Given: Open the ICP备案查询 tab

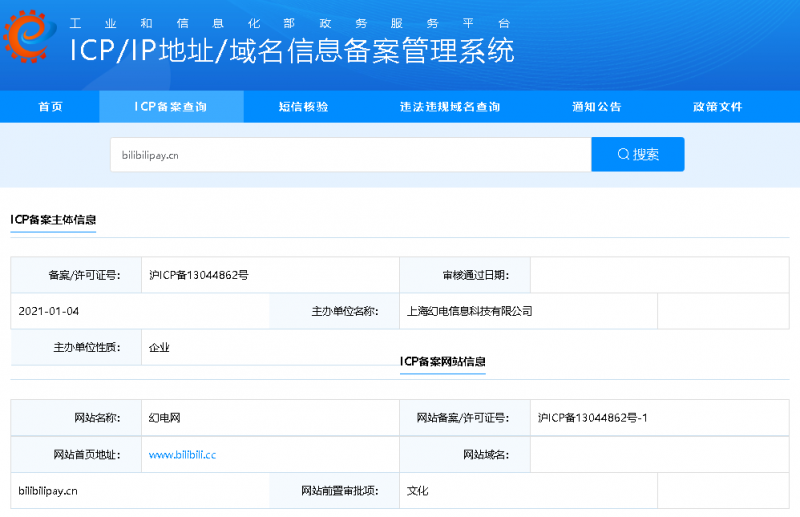Looking at the screenshot, I should (171, 107).
